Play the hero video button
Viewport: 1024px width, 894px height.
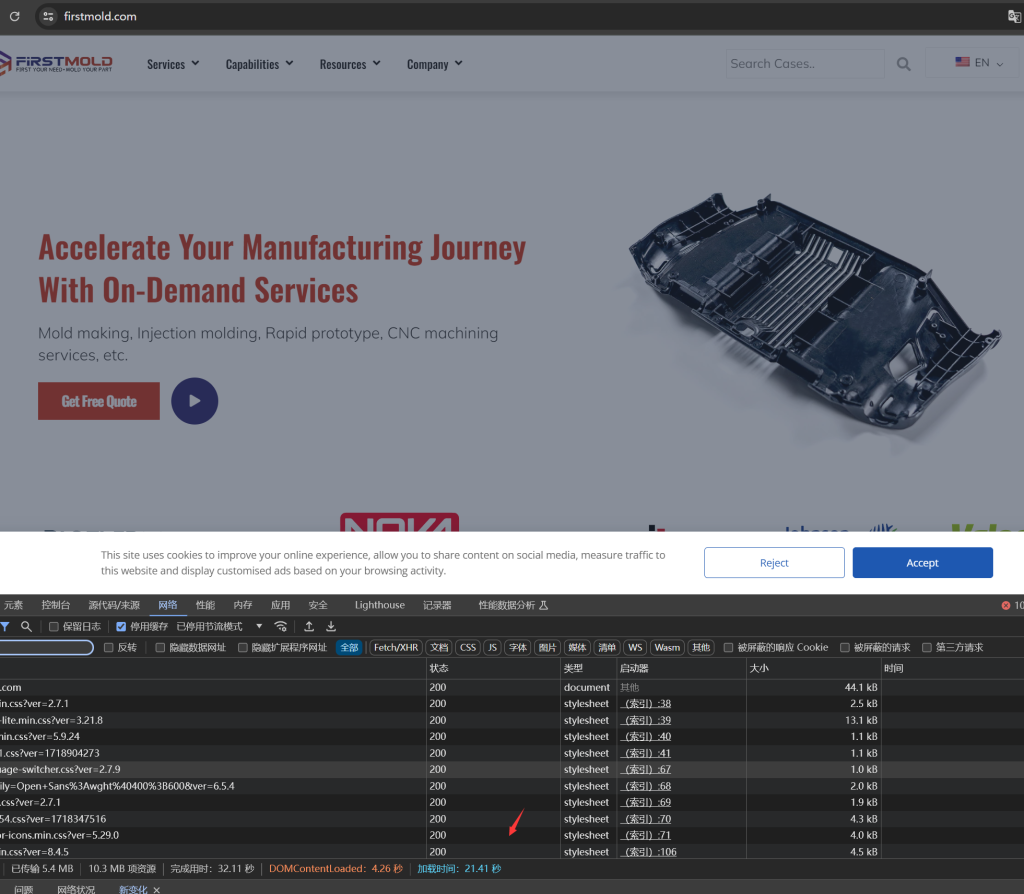pyautogui.click(x=194, y=401)
